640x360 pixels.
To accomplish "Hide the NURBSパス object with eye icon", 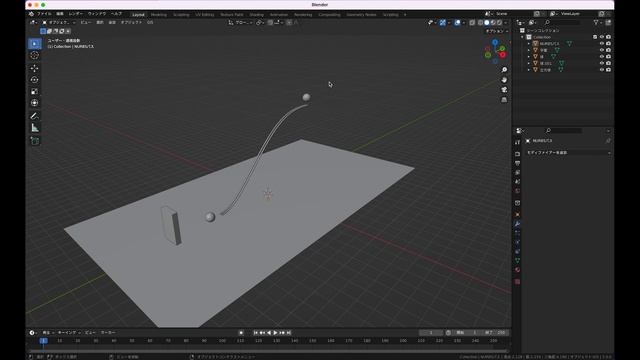I will [x=602, y=43].
